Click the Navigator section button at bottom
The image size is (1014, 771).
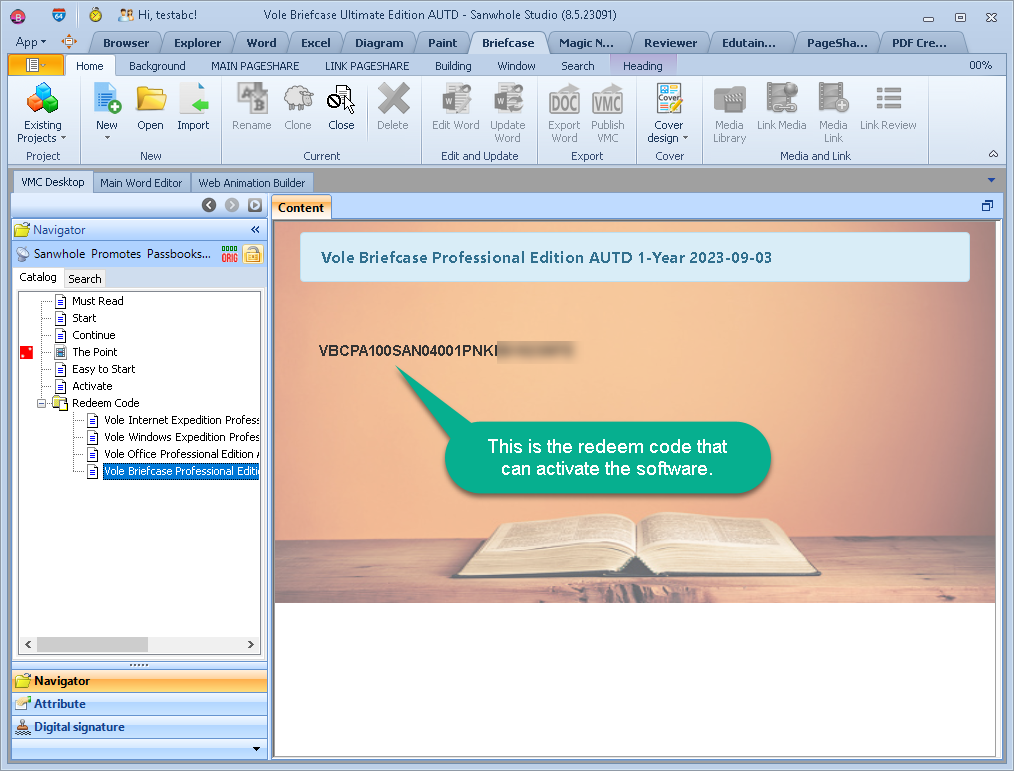click(x=139, y=681)
